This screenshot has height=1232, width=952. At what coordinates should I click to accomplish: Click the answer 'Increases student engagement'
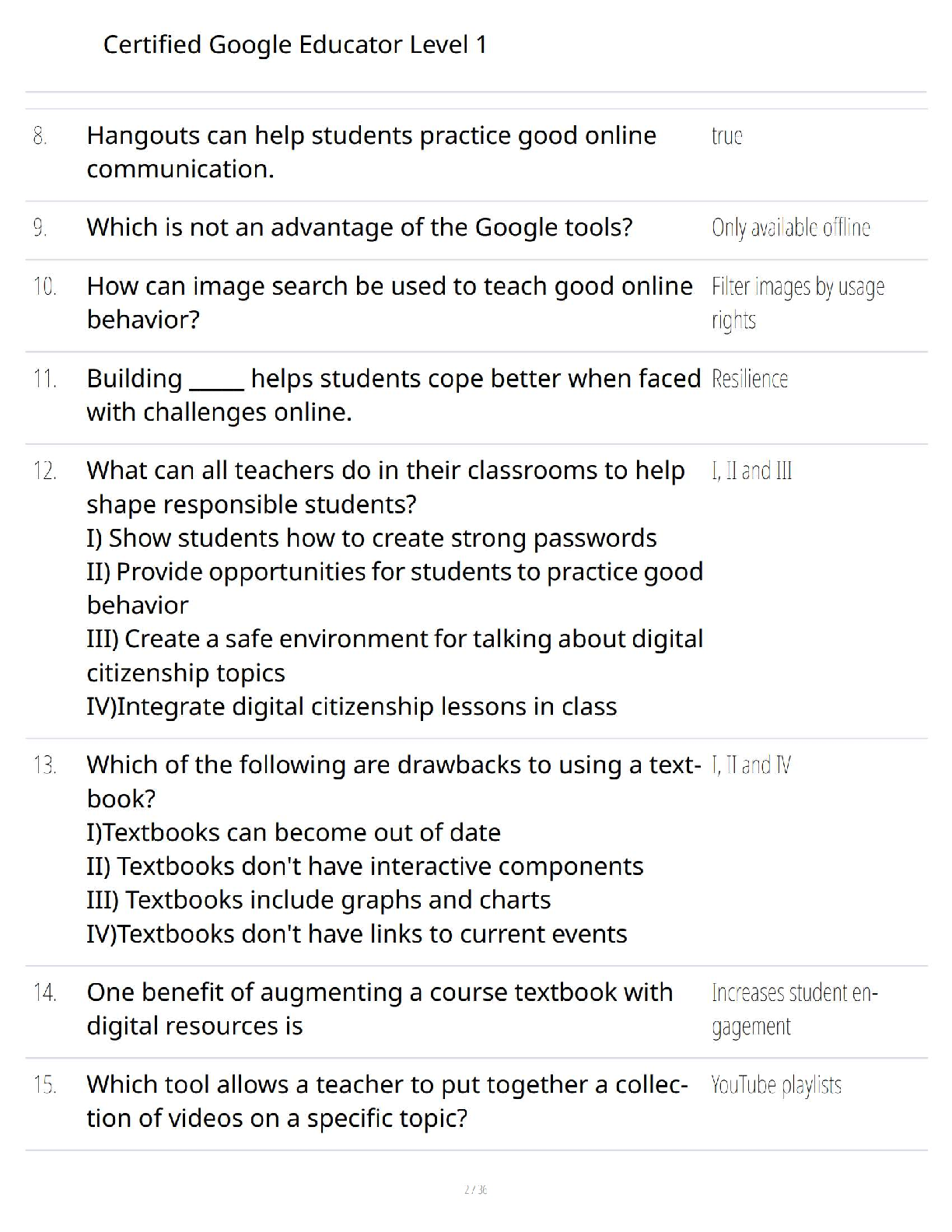click(x=794, y=1009)
